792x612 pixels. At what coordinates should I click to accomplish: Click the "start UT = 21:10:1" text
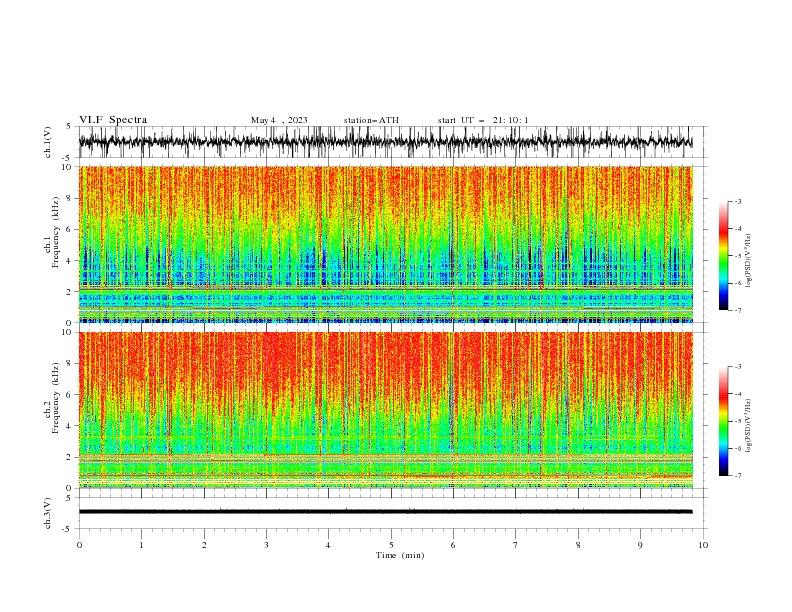point(483,120)
